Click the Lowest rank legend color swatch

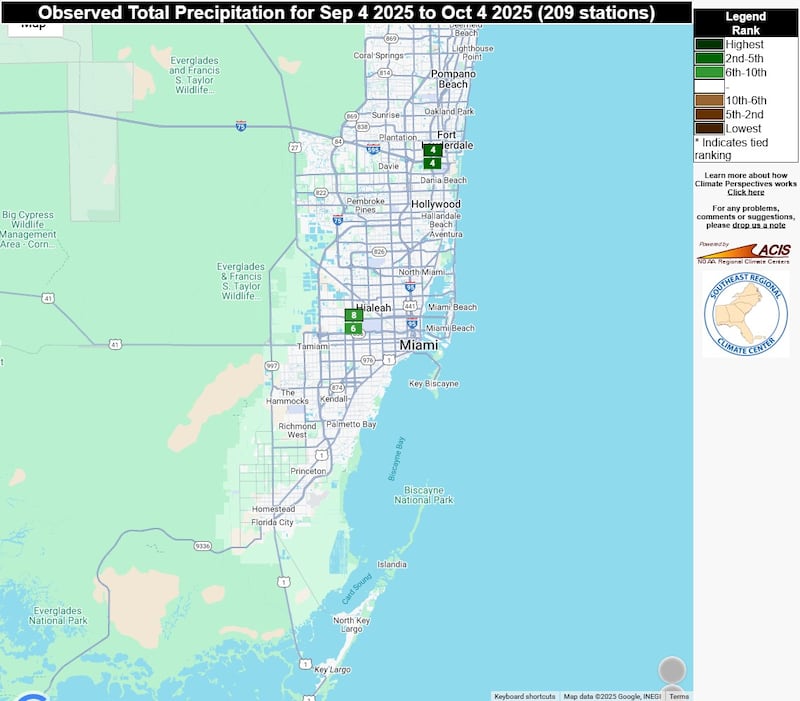[x=710, y=128]
